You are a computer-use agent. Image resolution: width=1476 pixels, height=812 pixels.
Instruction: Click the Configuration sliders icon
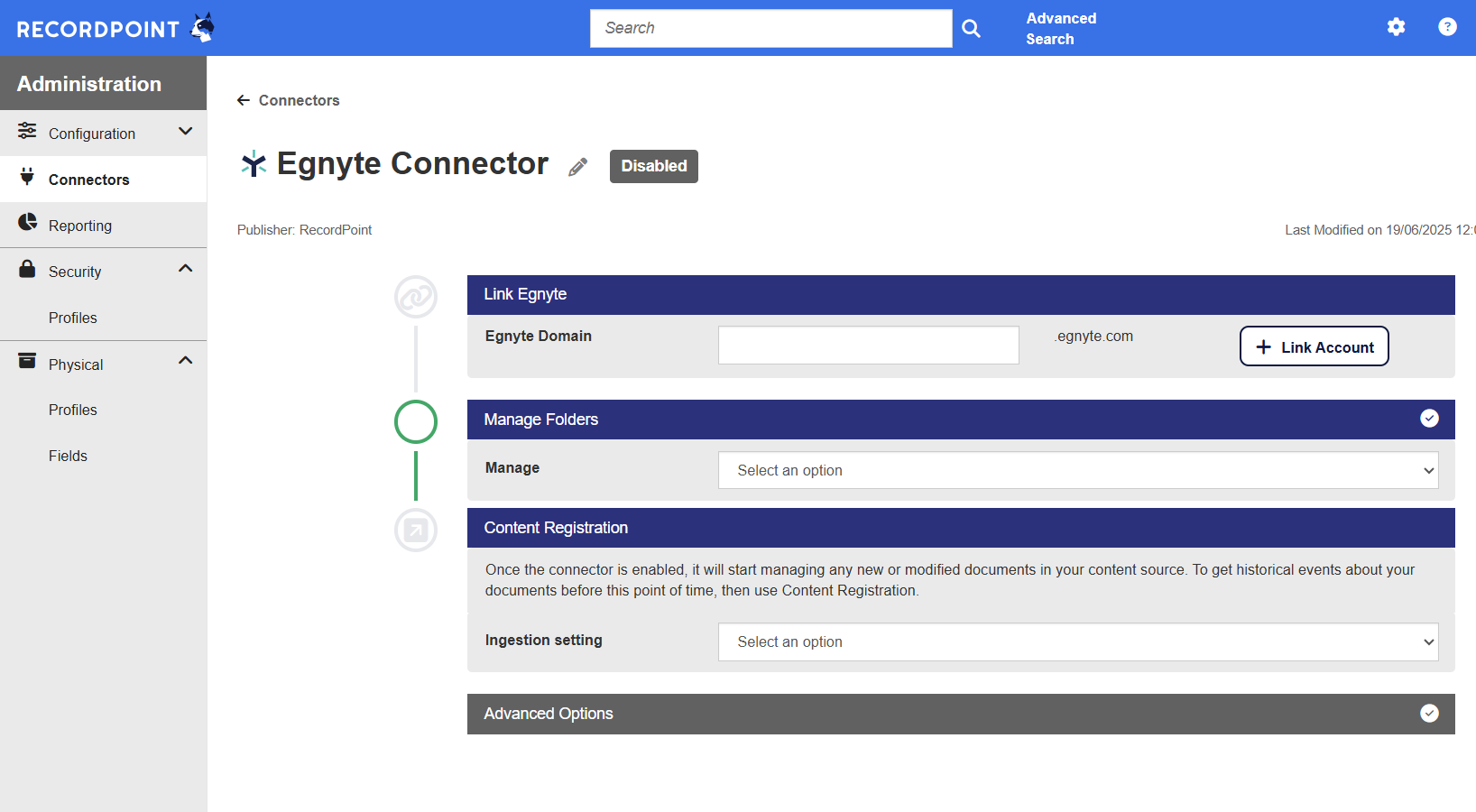(27, 131)
